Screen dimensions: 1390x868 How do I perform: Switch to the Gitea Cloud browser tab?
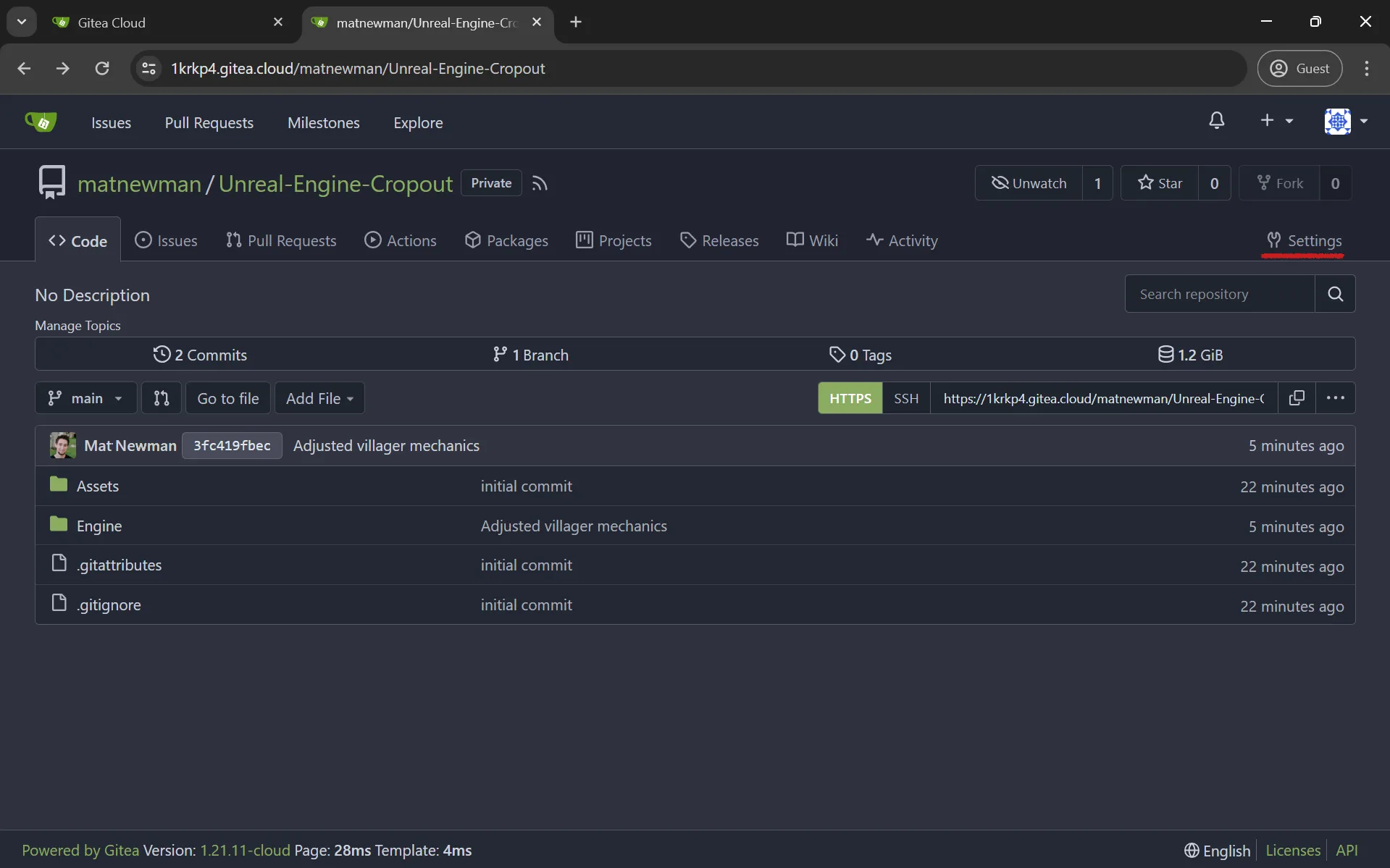point(167,22)
